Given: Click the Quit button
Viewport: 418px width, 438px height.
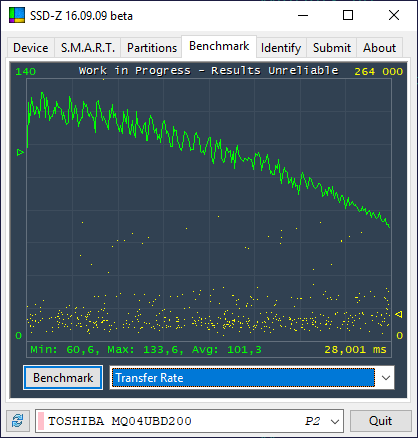Looking at the screenshot, I should point(380,421).
